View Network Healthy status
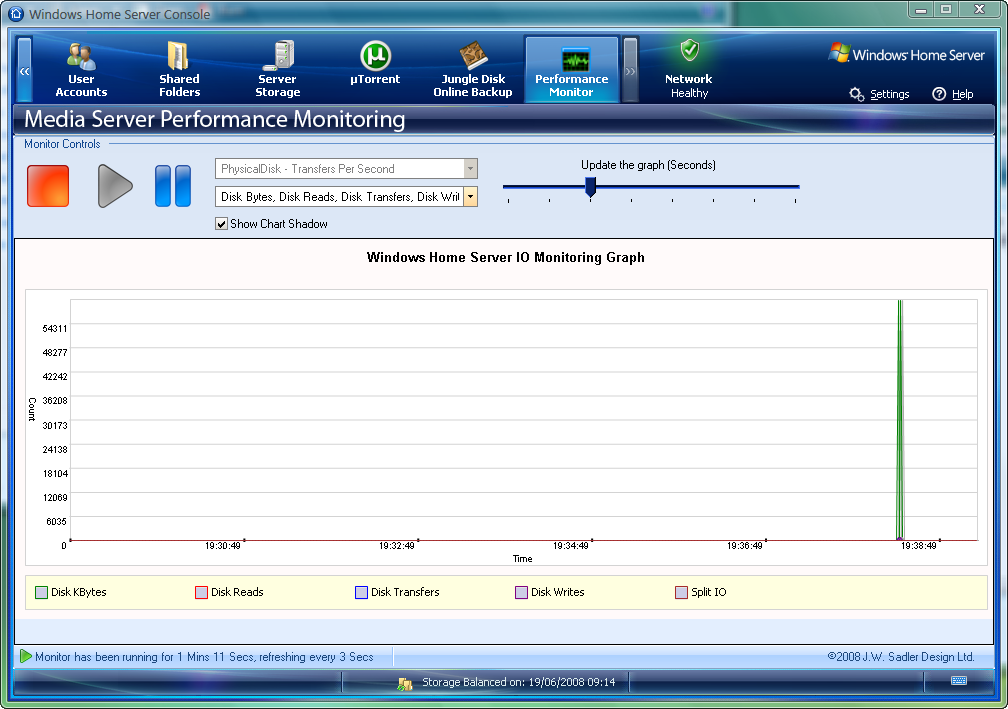 pyautogui.click(x=688, y=69)
